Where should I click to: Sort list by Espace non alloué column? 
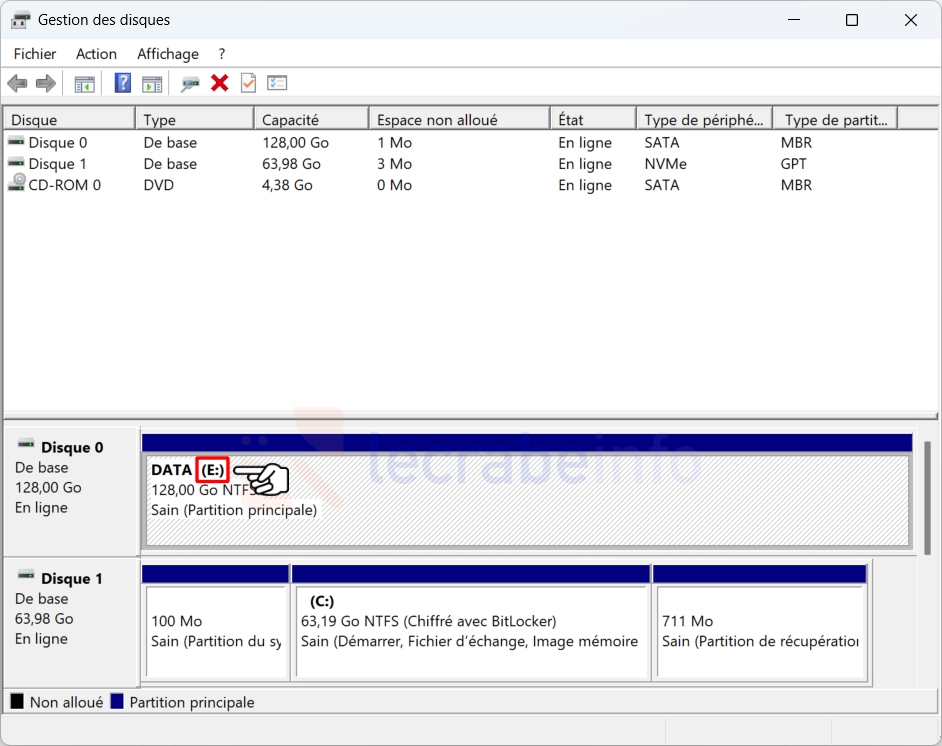[458, 120]
